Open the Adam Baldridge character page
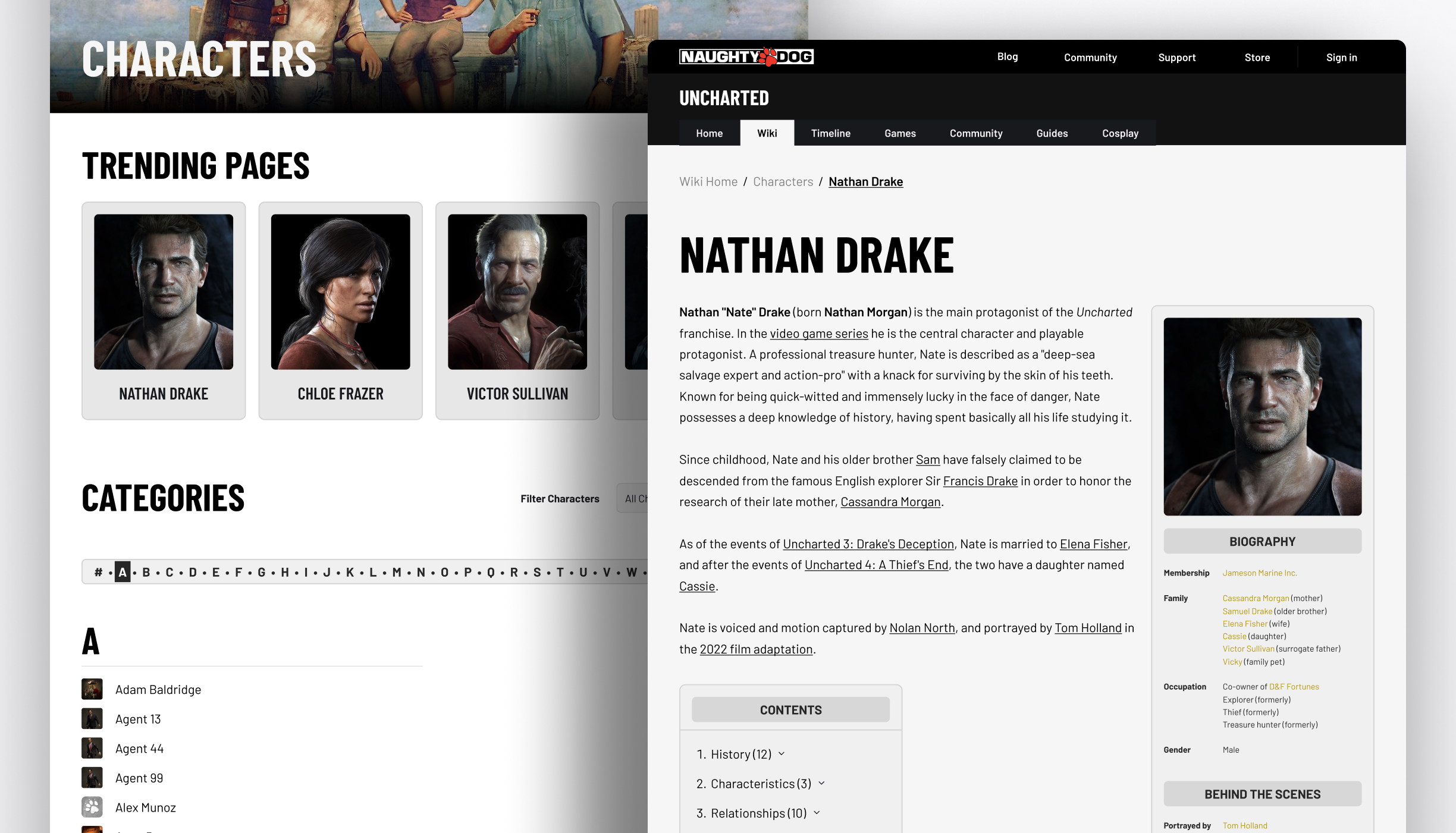The image size is (1456, 833). click(158, 690)
